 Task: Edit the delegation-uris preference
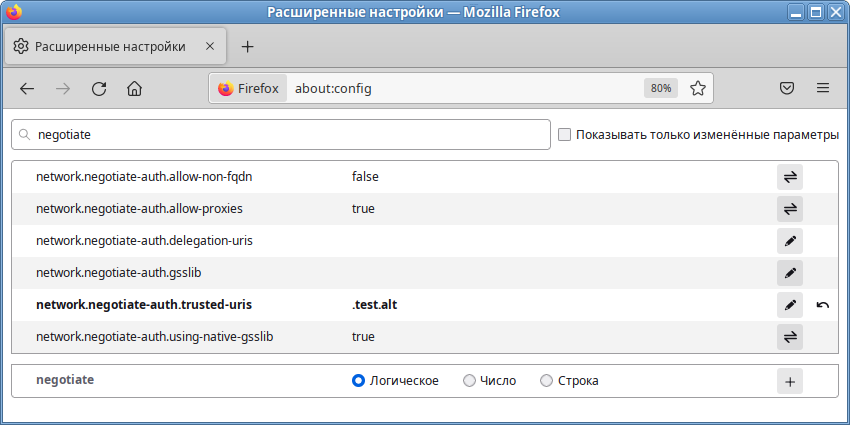790,241
